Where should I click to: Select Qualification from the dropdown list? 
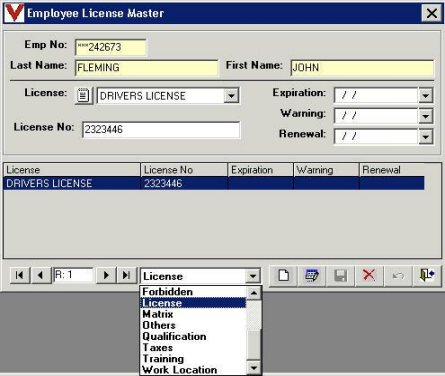click(x=193, y=336)
